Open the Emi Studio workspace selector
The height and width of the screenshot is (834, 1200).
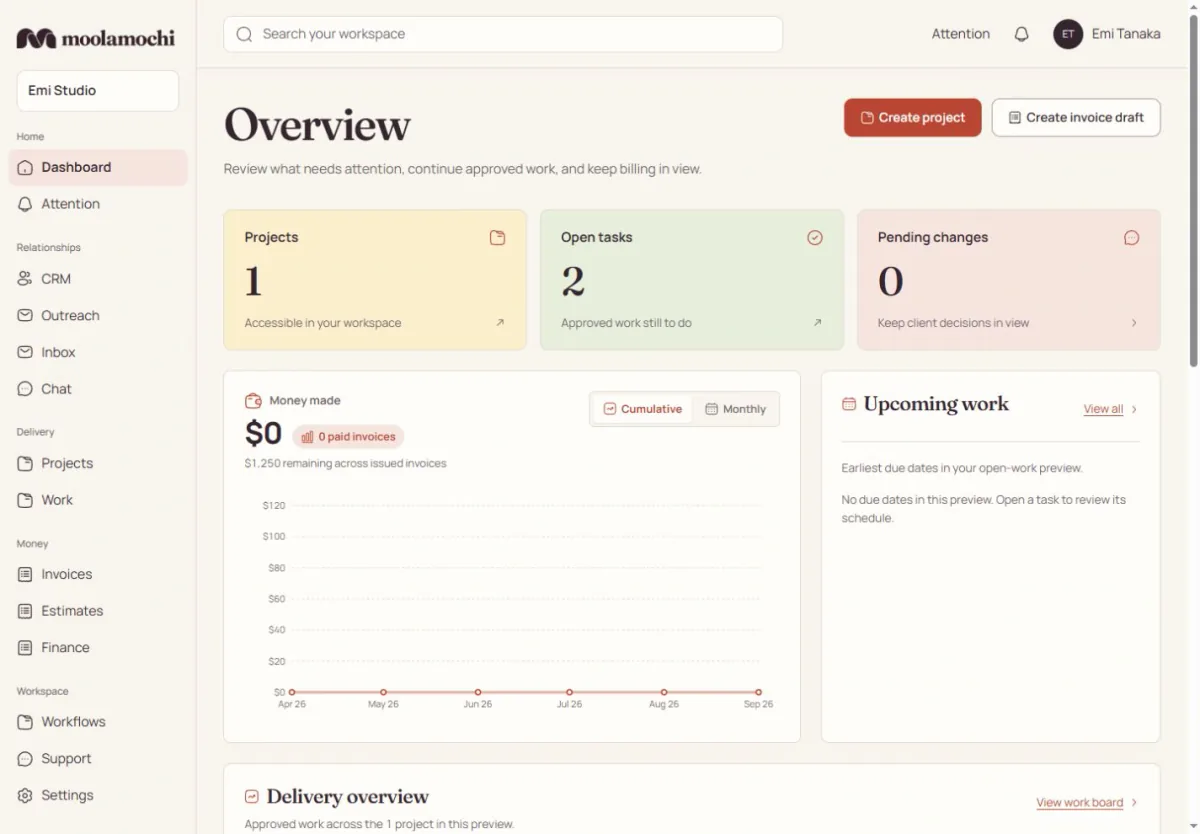coord(98,91)
